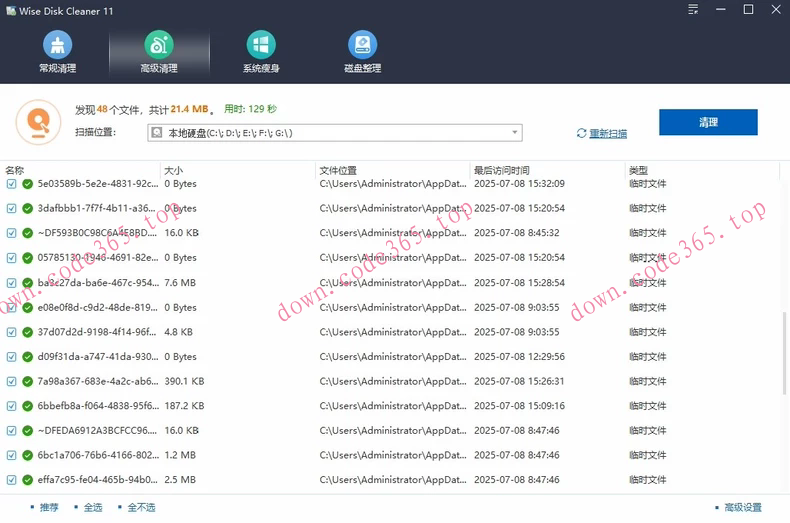Click green status icon for 37d07d2d row
The width and height of the screenshot is (790, 523).
(x=28, y=332)
